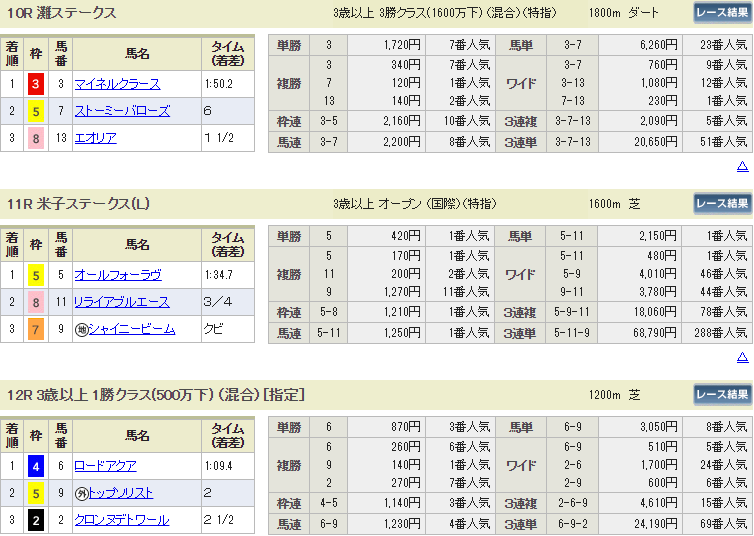The height and width of the screenshot is (536, 754).
Task: Click the 6-9-2 trifecta combination in 12R
Action: click(573, 524)
